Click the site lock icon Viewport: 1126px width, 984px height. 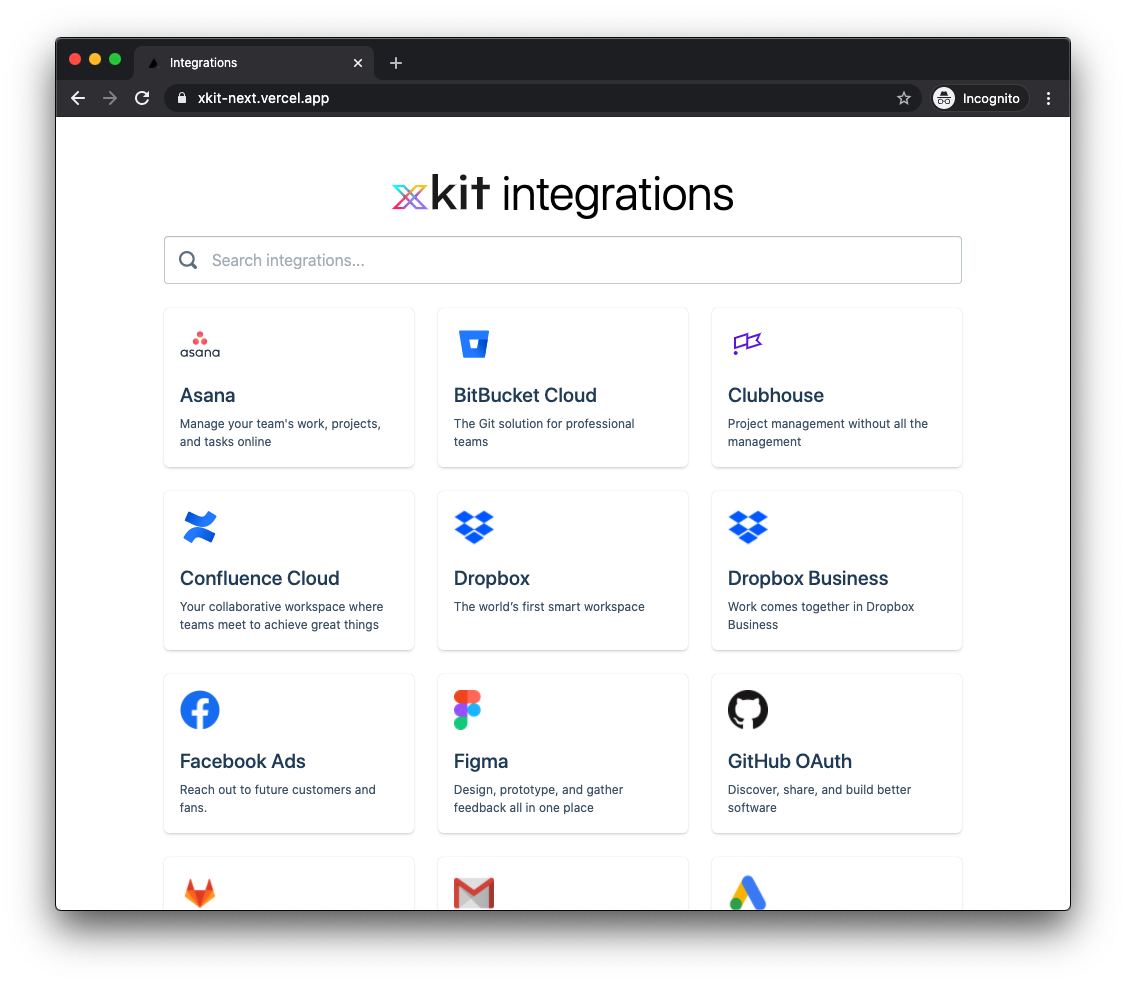pyautogui.click(x=182, y=98)
